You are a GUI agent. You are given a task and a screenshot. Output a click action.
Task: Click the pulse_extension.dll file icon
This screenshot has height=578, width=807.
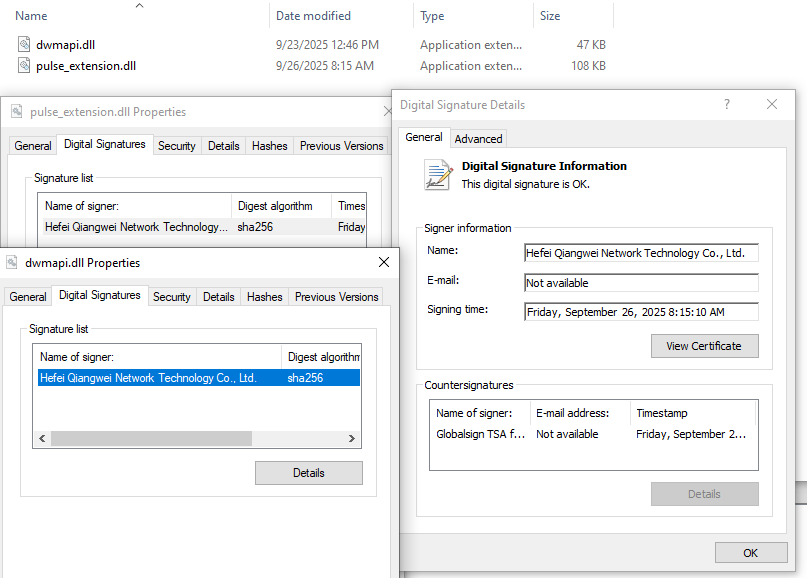click(25, 66)
